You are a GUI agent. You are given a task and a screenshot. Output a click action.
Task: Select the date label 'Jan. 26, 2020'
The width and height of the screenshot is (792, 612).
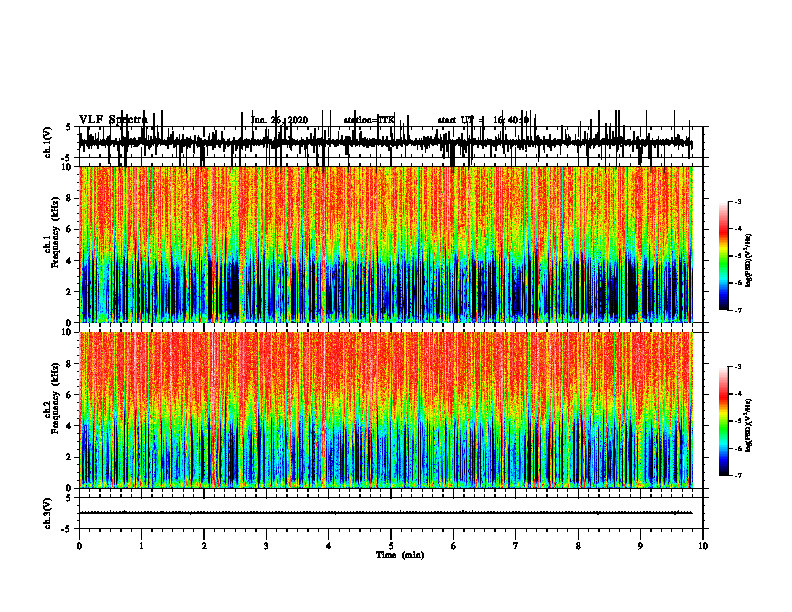click(x=279, y=120)
